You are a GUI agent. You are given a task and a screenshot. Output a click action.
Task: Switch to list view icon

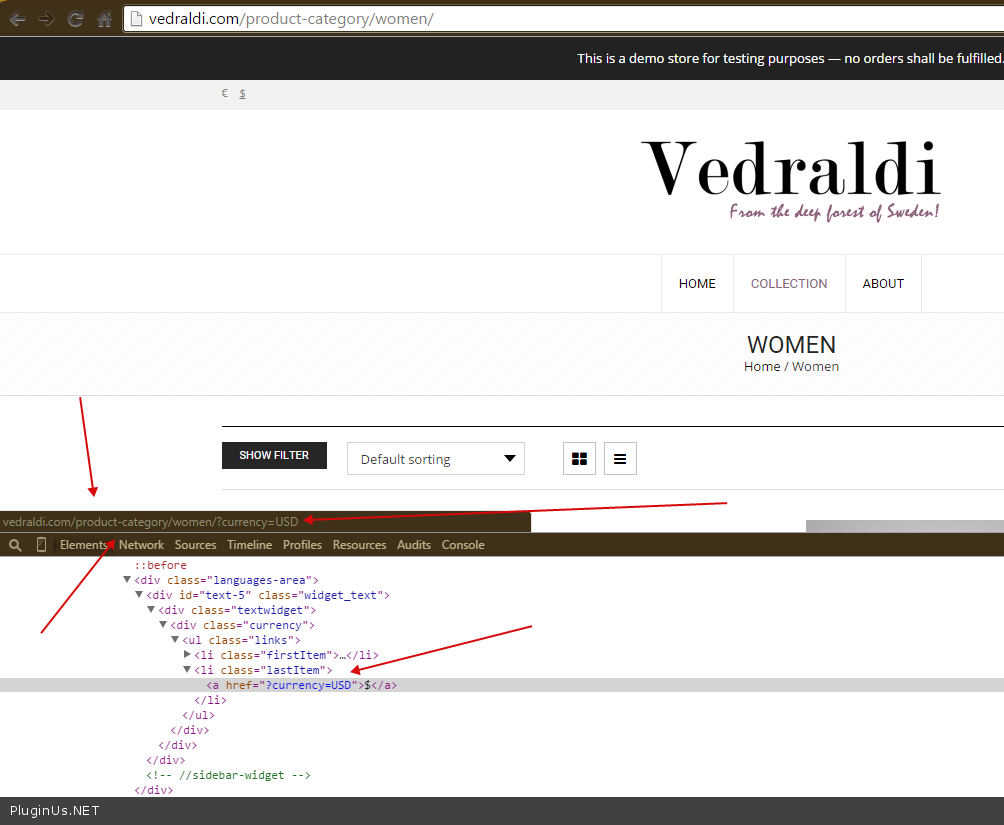pyautogui.click(x=620, y=459)
